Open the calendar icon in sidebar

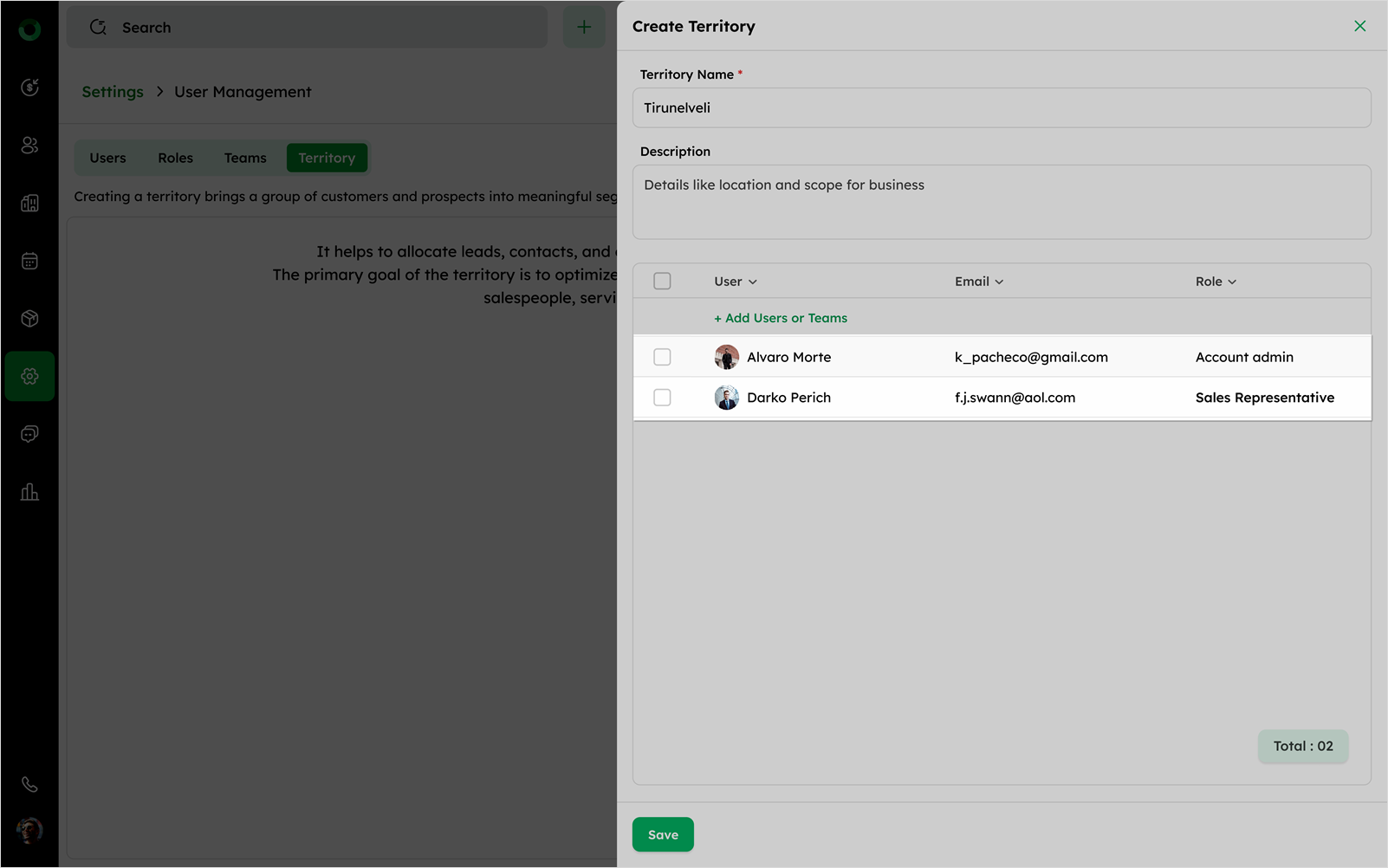point(29,261)
